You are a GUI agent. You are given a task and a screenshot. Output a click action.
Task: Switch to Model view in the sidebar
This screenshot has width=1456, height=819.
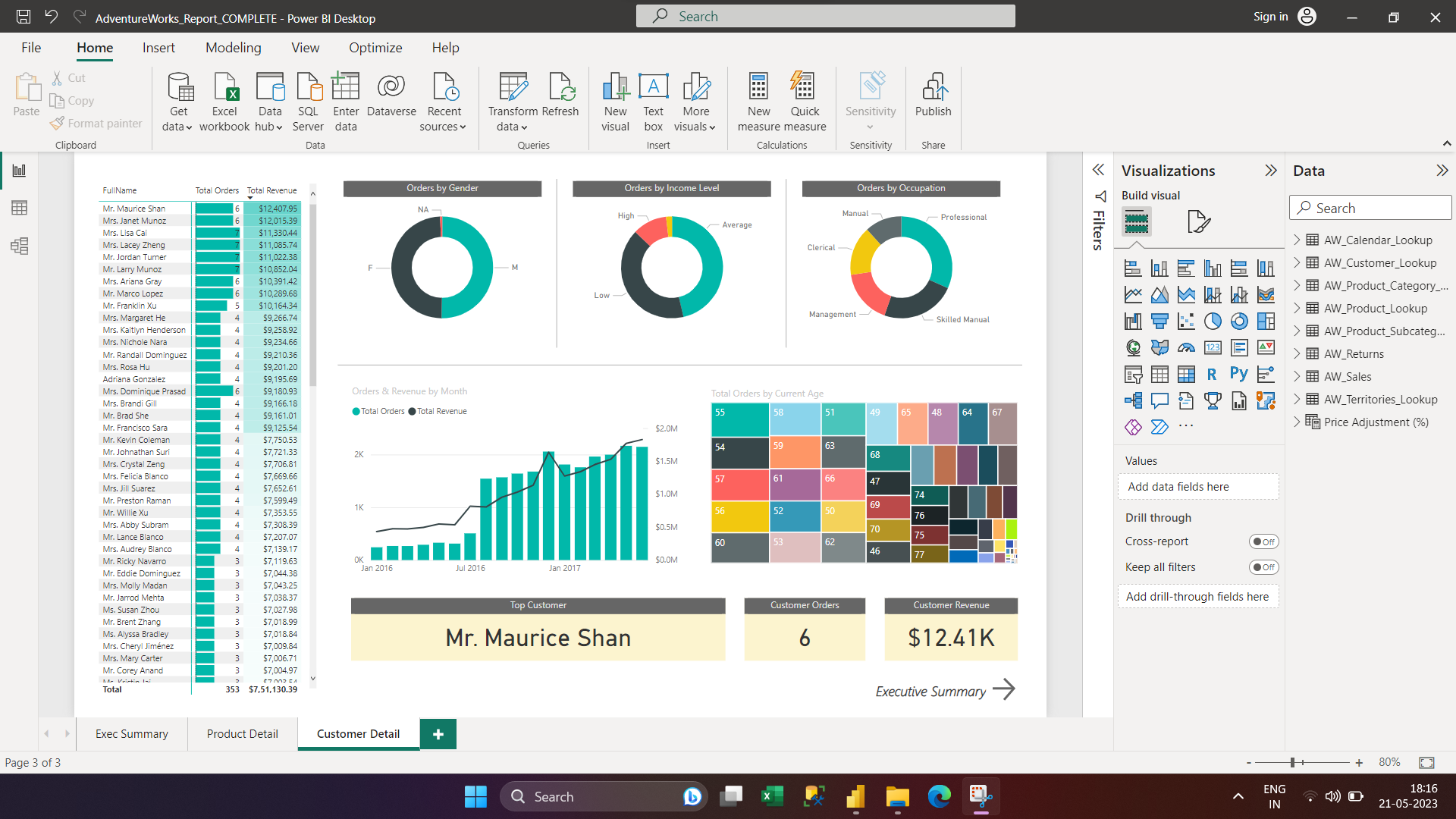coord(19,246)
